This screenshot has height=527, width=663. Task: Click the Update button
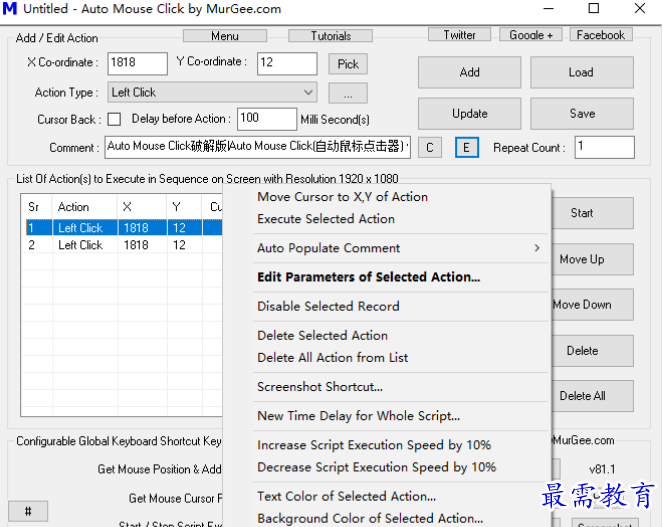tap(469, 114)
